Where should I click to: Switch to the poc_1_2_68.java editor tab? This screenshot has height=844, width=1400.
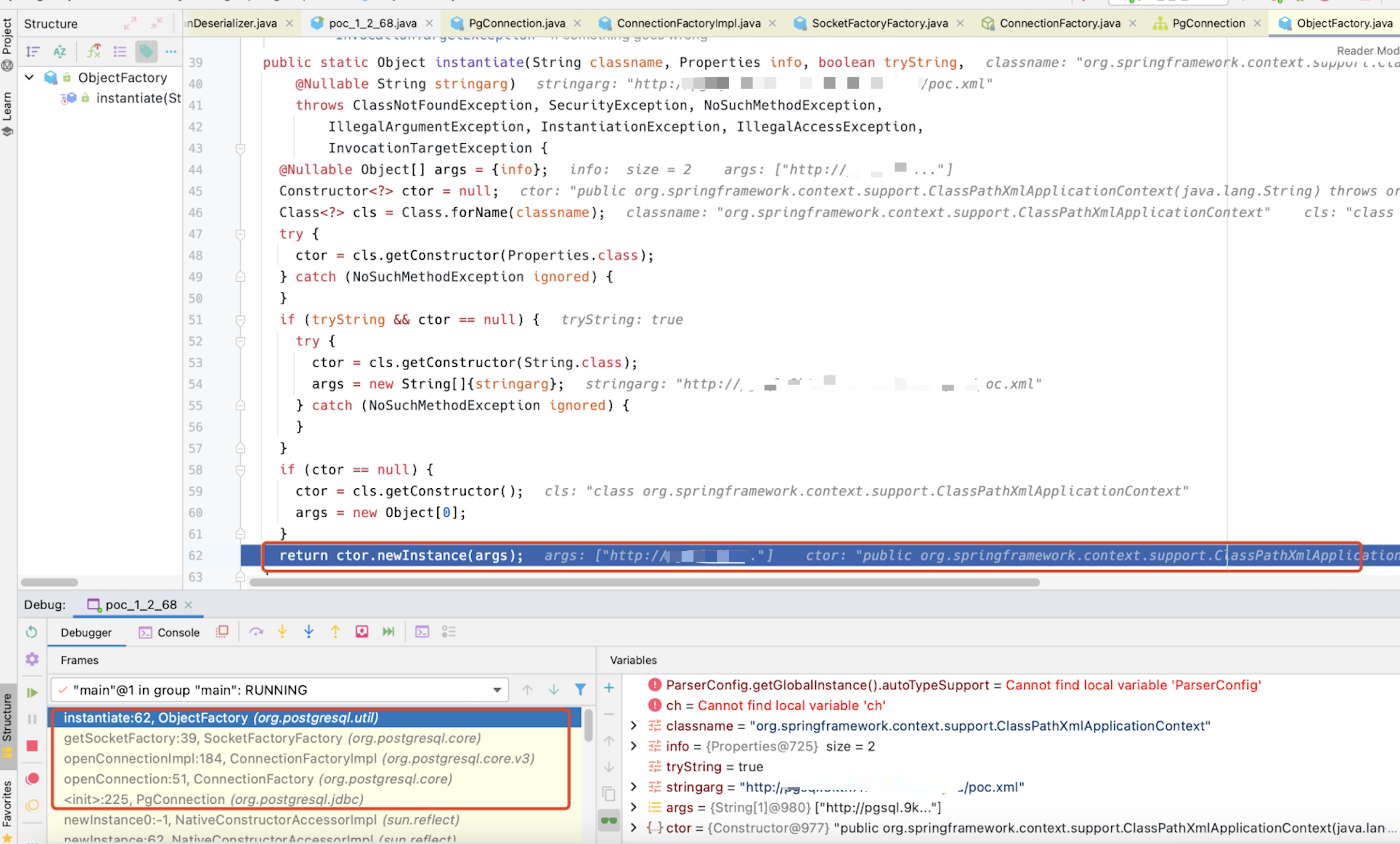pyautogui.click(x=373, y=23)
